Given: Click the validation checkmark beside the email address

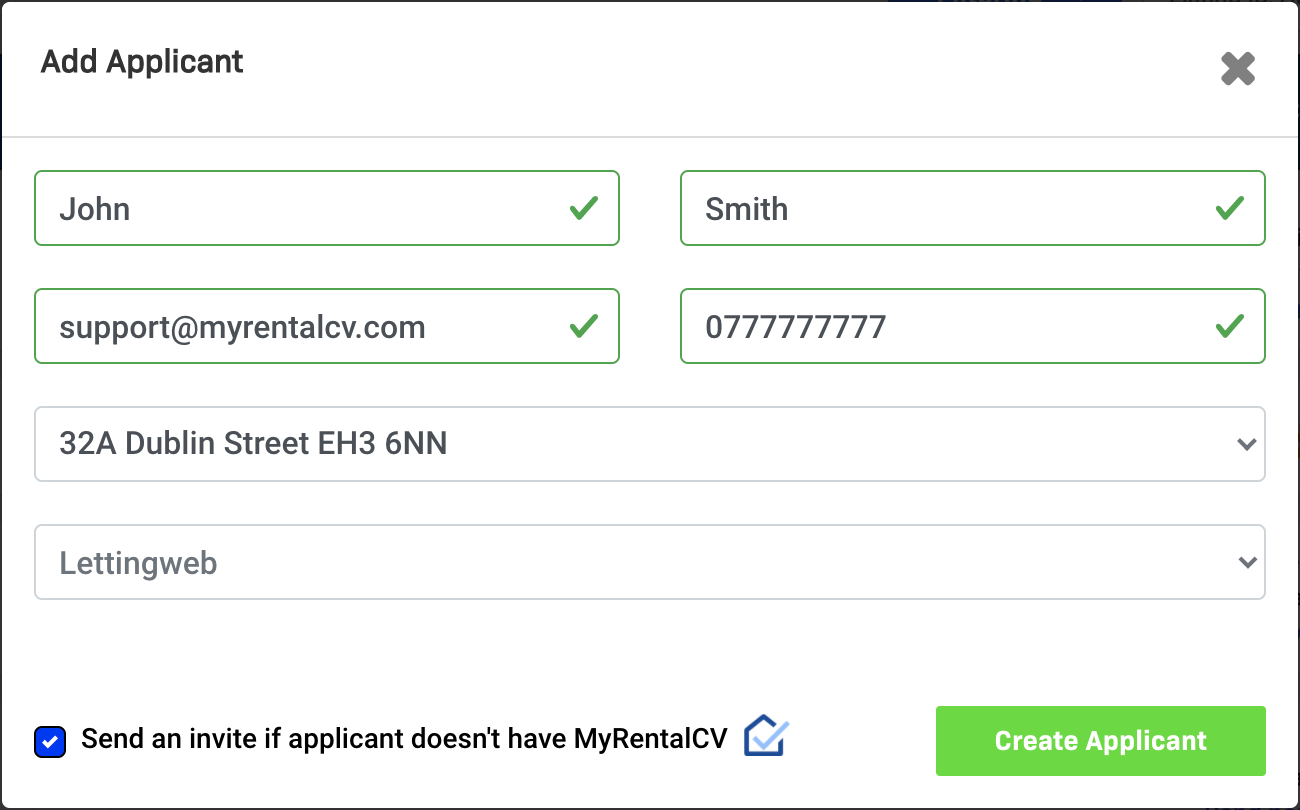Looking at the screenshot, I should (x=584, y=326).
